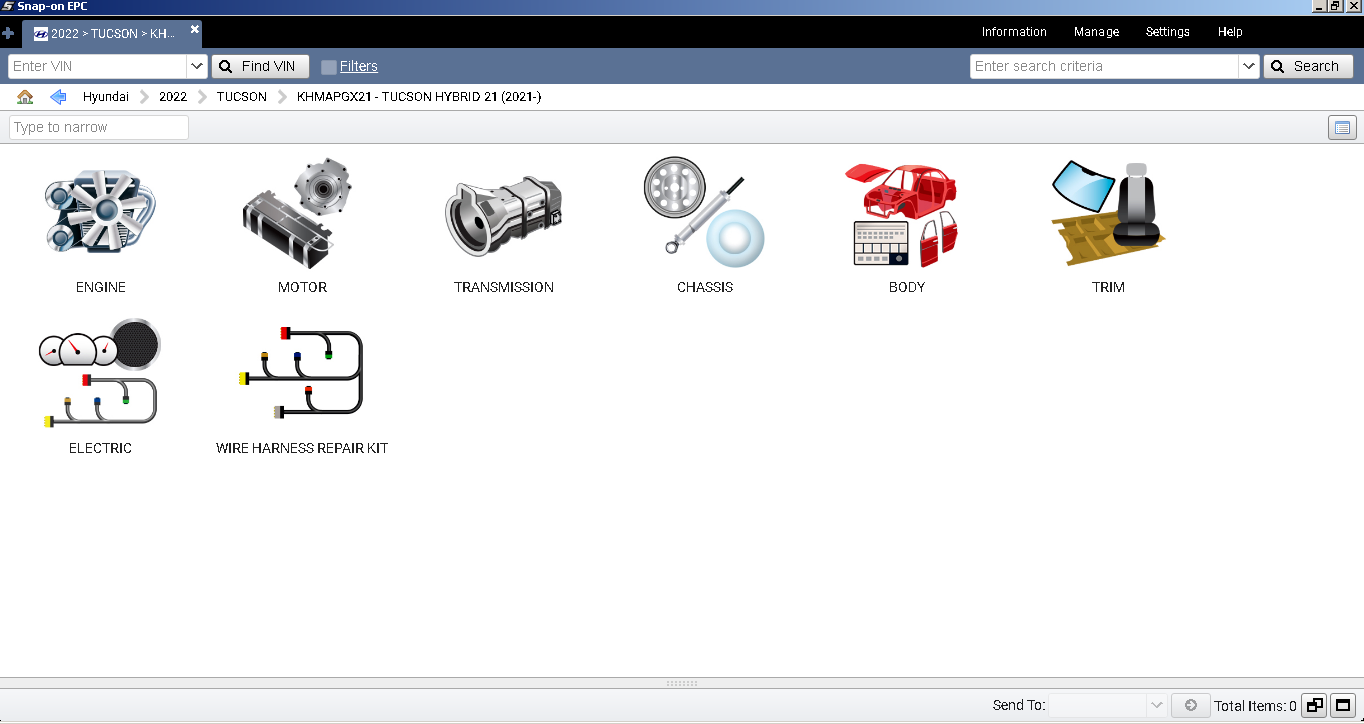This screenshot has width=1364, height=724.
Task: Open the MOTOR category icon
Action: tap(298, 212)
